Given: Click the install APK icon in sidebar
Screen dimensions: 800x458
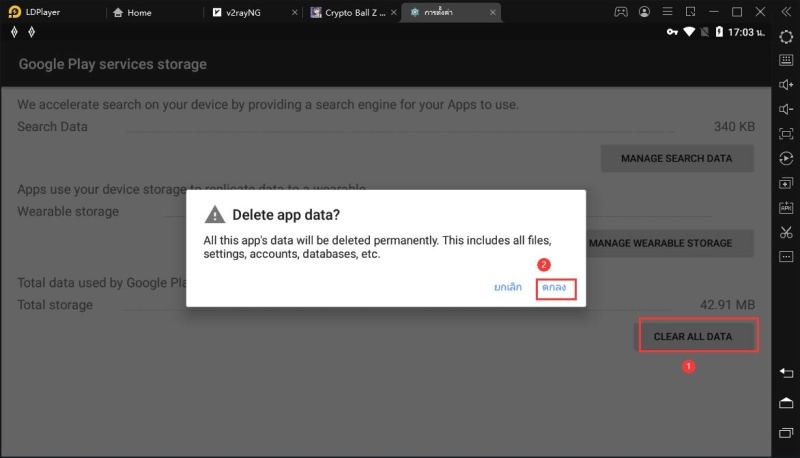Looking at the screenshot, I should [786, 208].
